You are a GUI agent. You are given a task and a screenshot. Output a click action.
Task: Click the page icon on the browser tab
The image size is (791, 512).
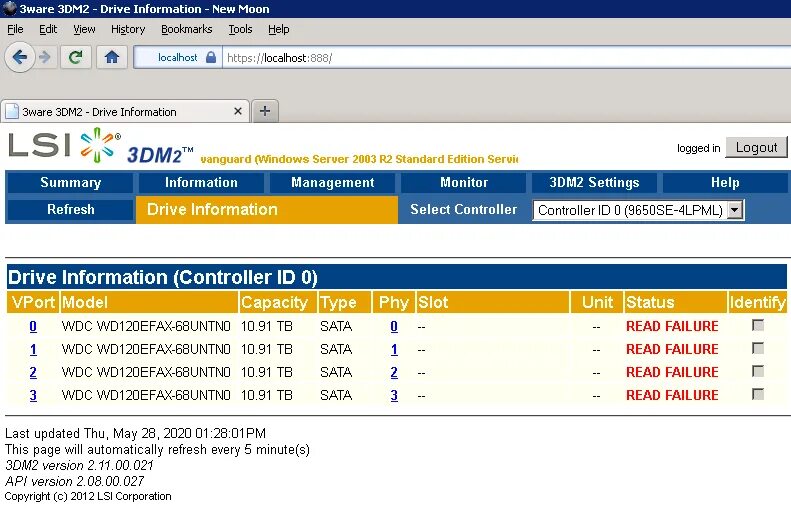pos(12,111)
